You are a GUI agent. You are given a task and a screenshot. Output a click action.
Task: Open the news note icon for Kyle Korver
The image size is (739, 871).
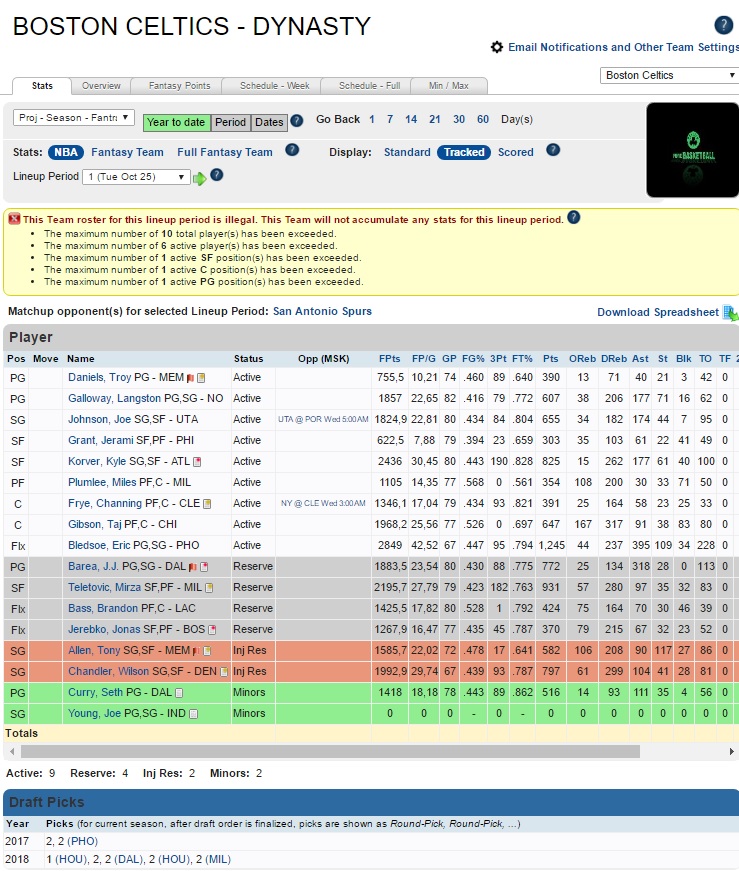pos(197,462)
